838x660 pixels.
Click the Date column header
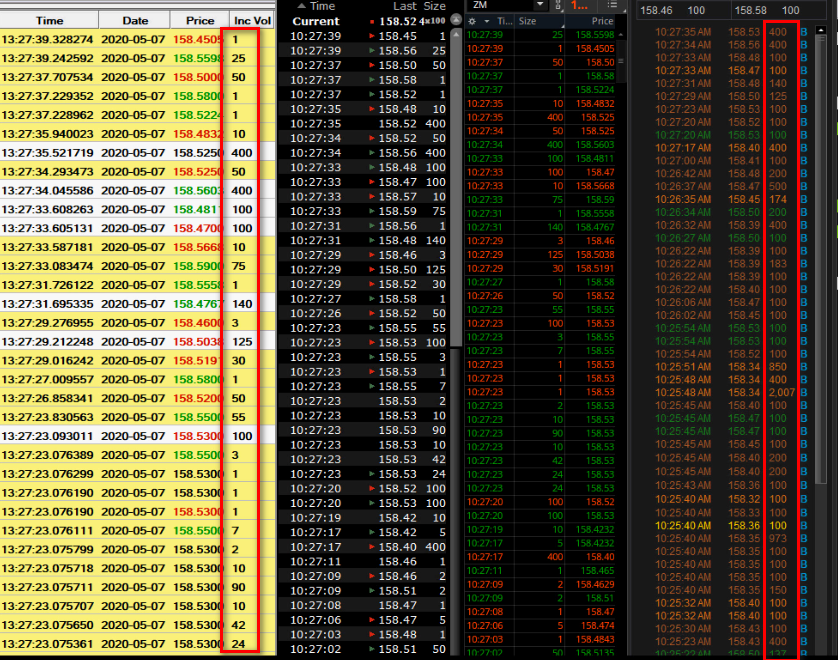135,20
